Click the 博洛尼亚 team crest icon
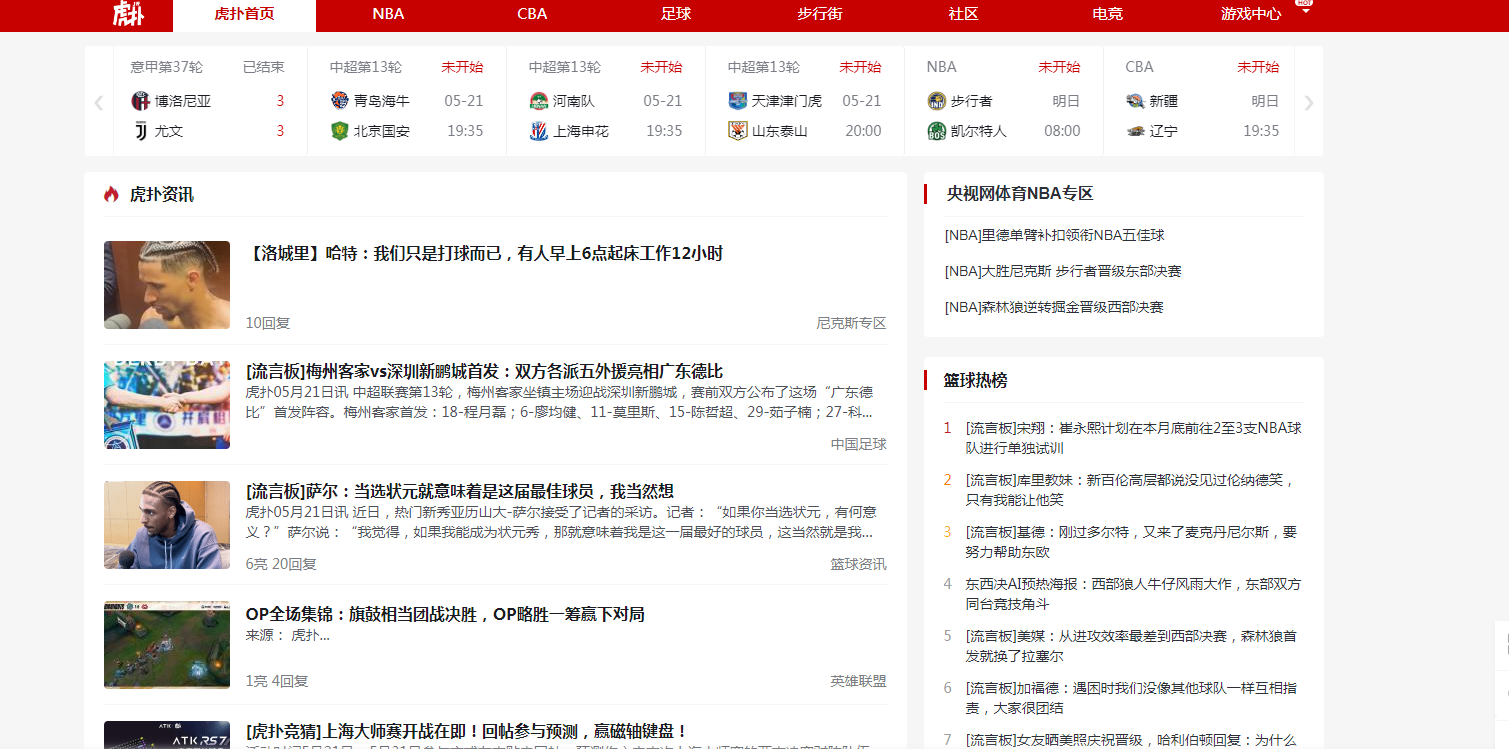This screenshot has width=1509, height=749. coord(140,101)
